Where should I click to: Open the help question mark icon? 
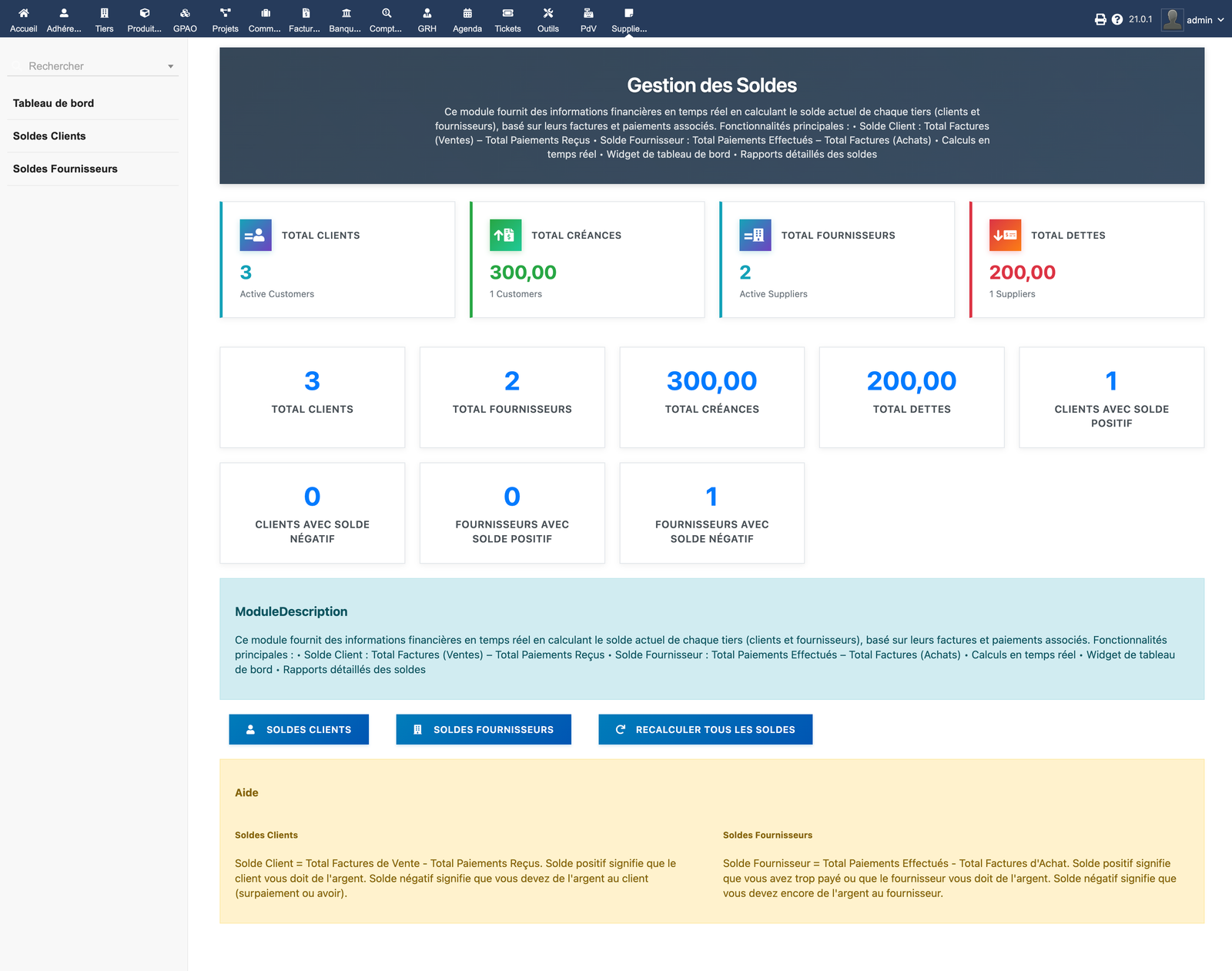pyautogui.click(x=1116, y=19)
